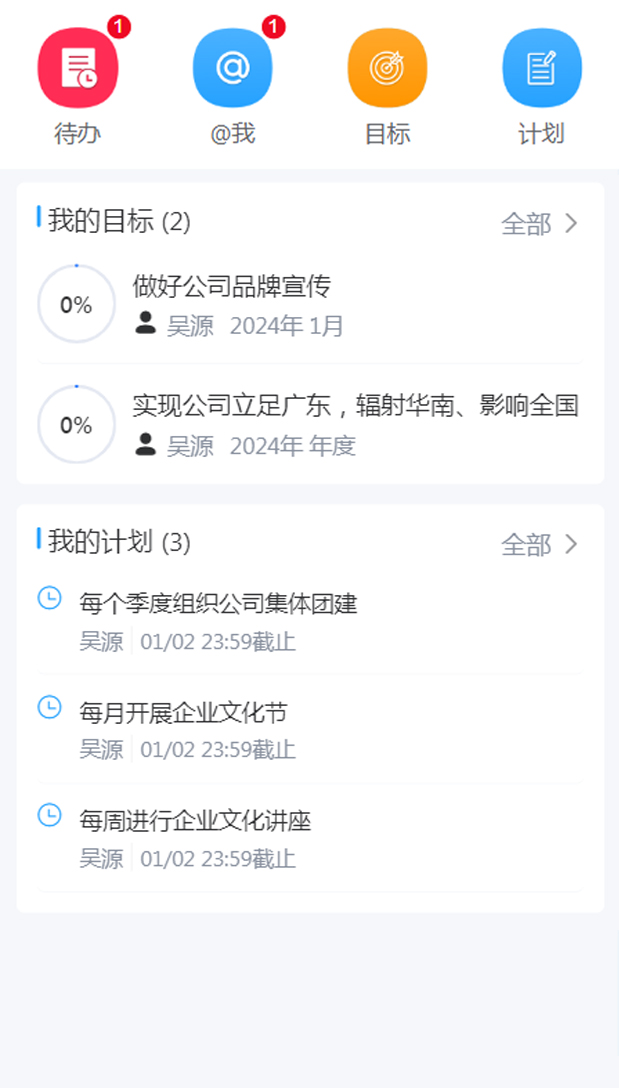This screenshot has height=1088, width=619.
Task: Click person icon under 做好公司品牌宣传
Action: 146,323
